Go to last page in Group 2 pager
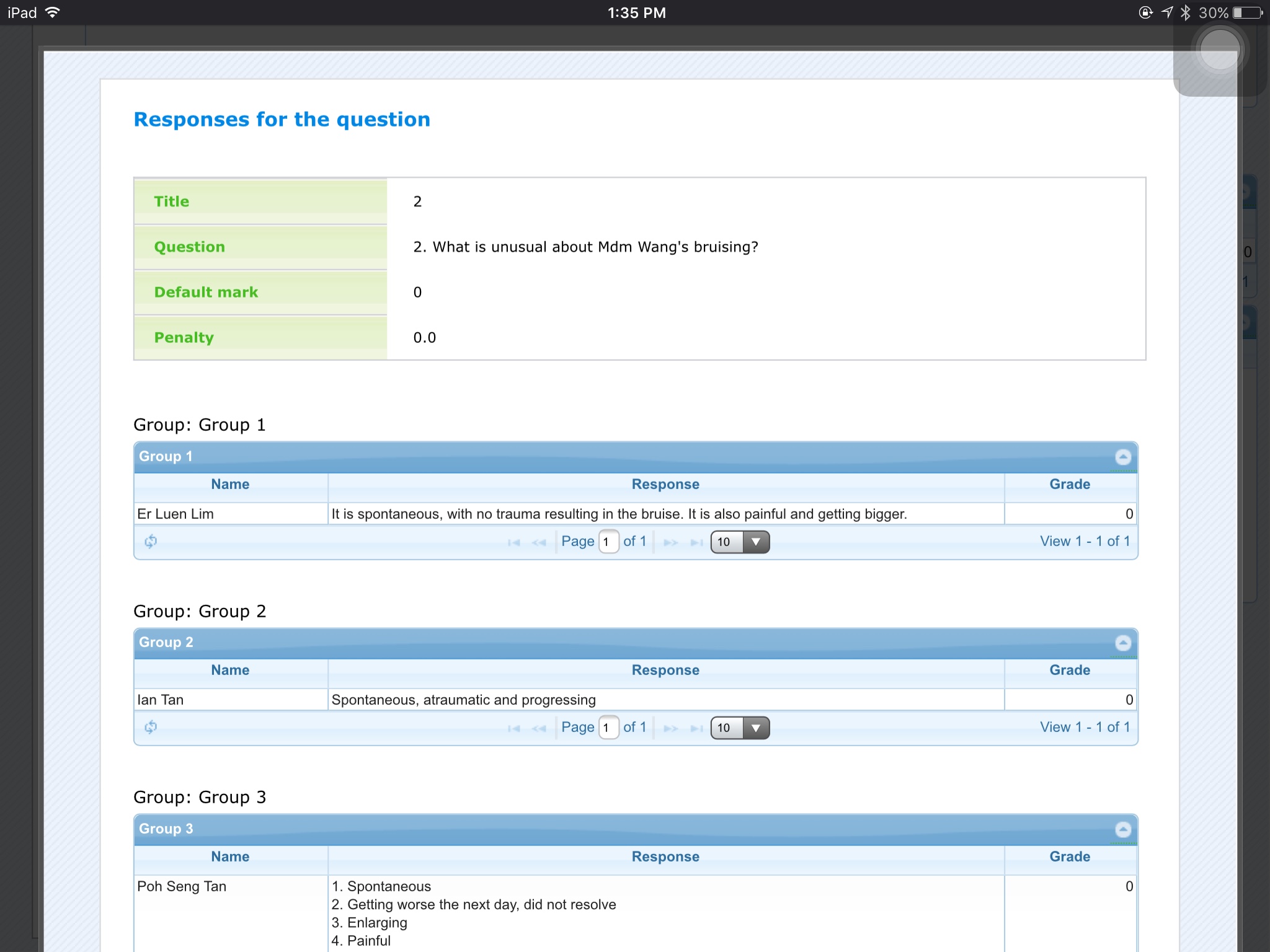The width and height of the screenshot is (1270, 952). tap(696, 728)
